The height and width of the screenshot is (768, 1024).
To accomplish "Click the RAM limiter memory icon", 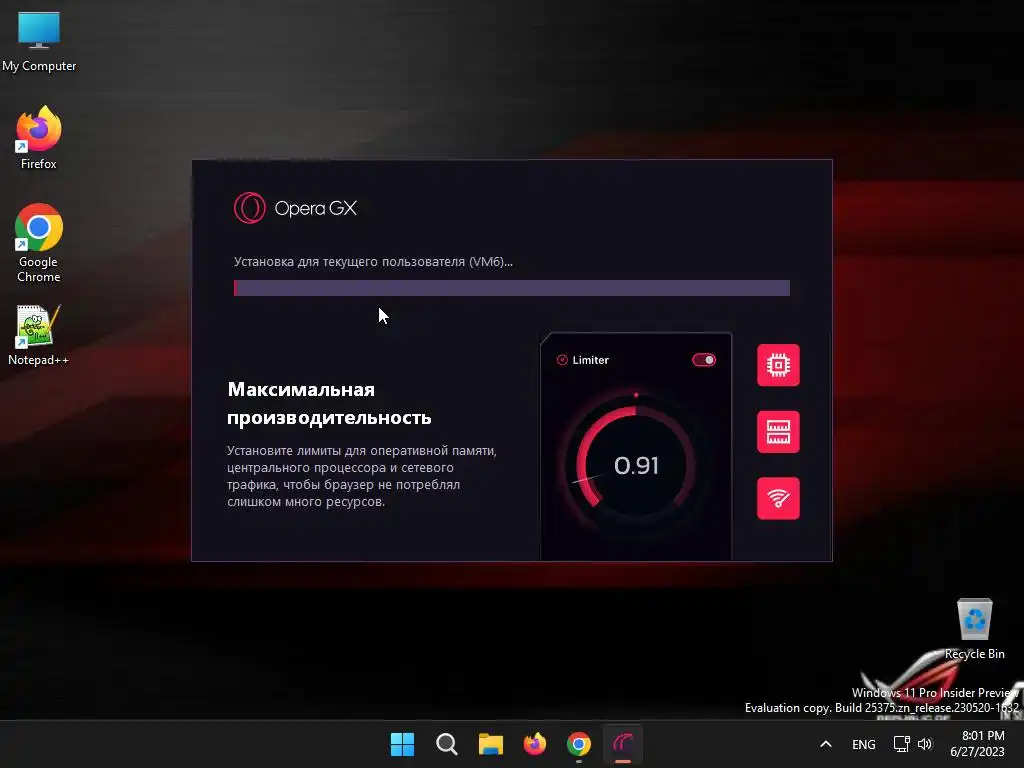I will [x=778, y=432].
